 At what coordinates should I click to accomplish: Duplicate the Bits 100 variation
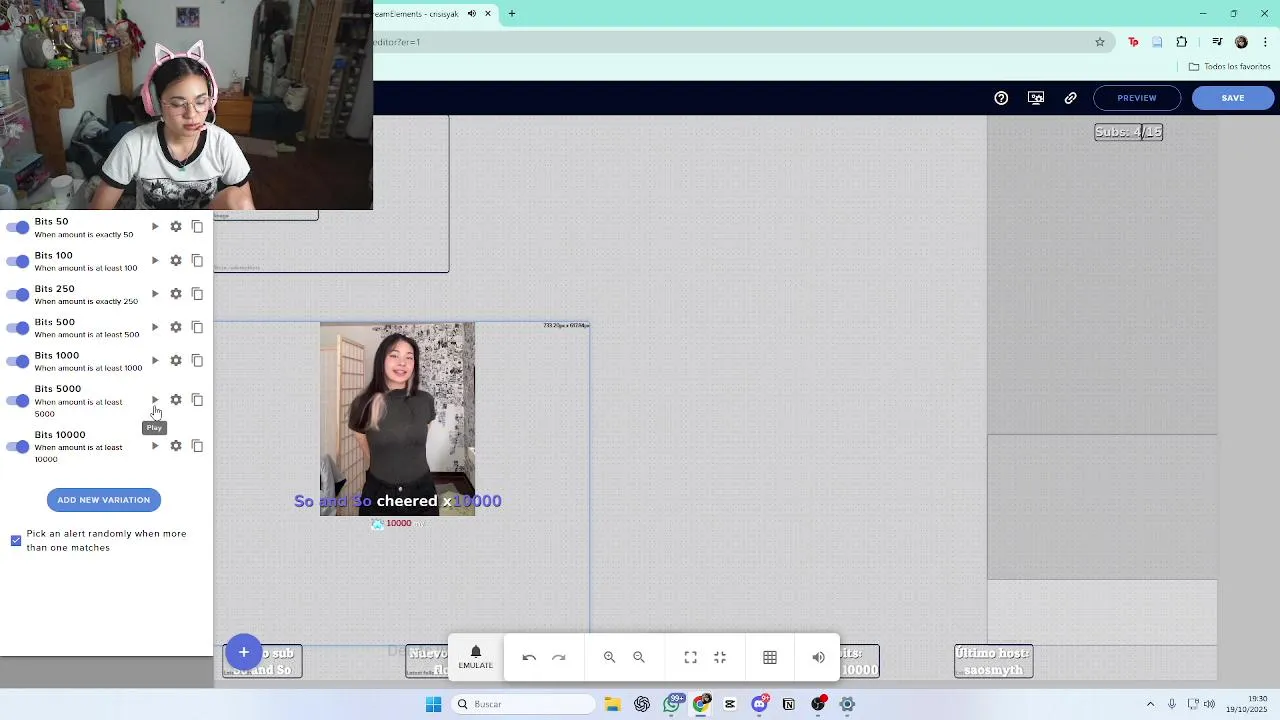pyautogui.click(x=197, y=260)
